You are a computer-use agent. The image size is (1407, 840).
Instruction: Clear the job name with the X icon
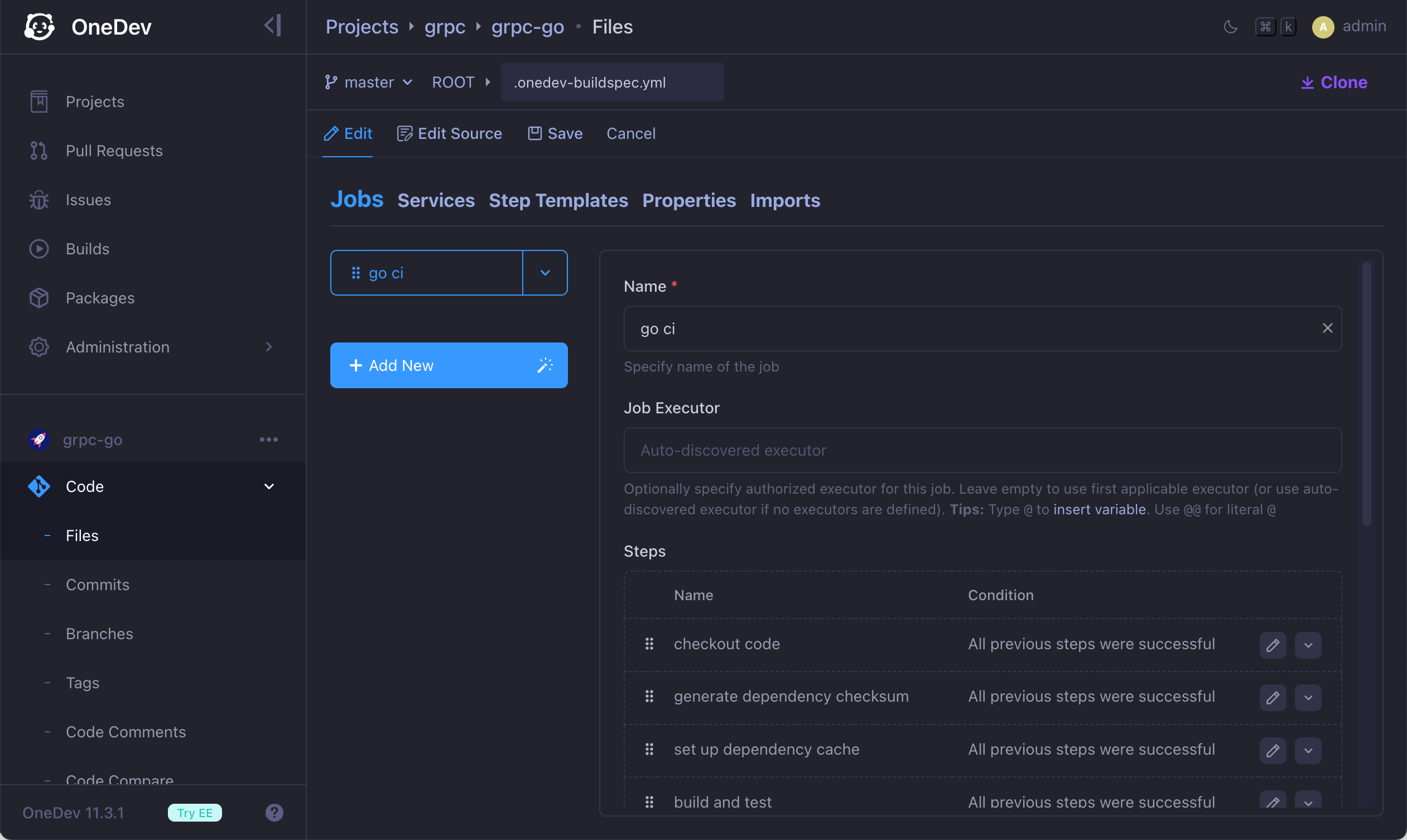(x=1327, y=329)
